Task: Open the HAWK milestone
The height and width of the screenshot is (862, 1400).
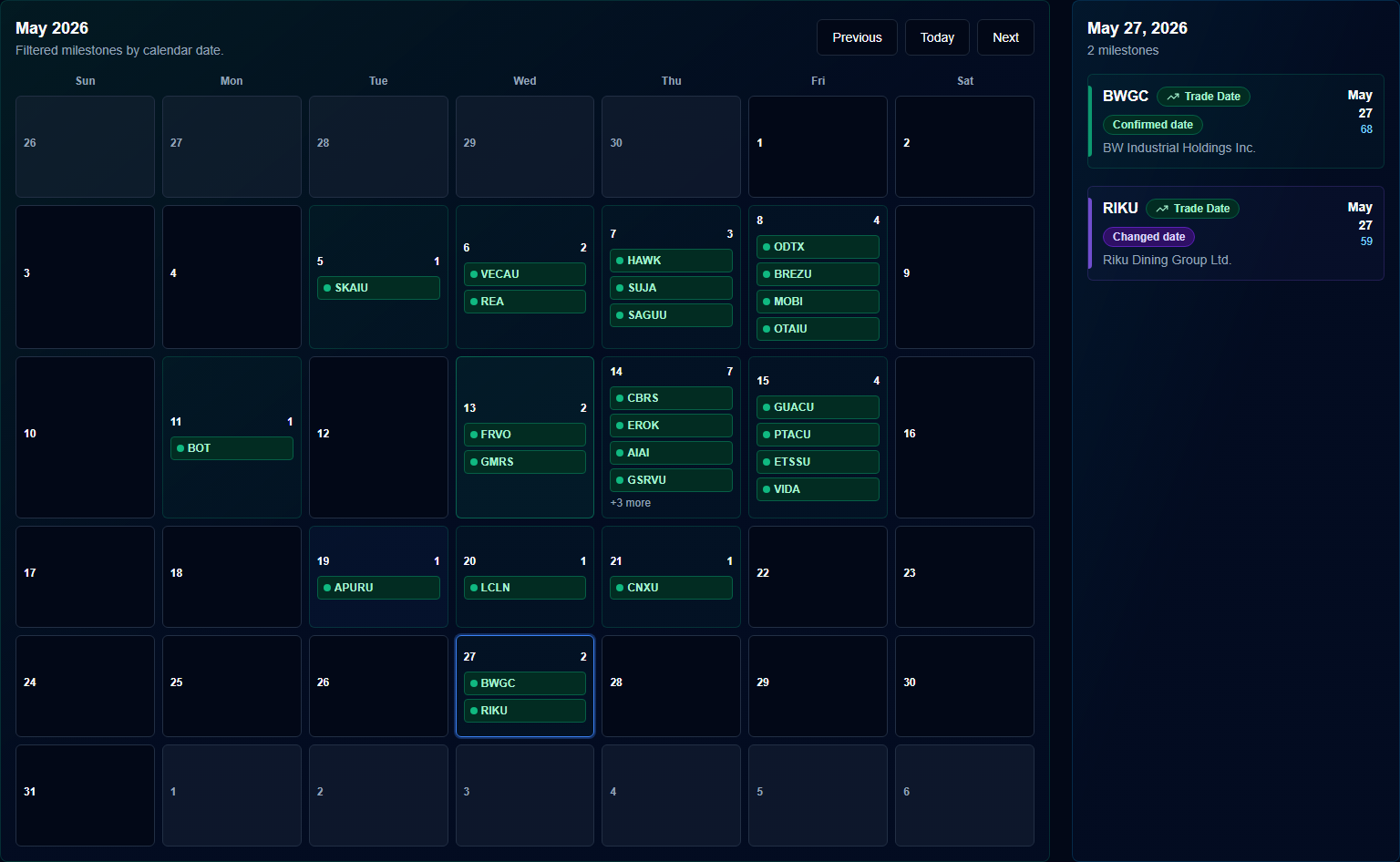Action: click(x=671, y=261)
